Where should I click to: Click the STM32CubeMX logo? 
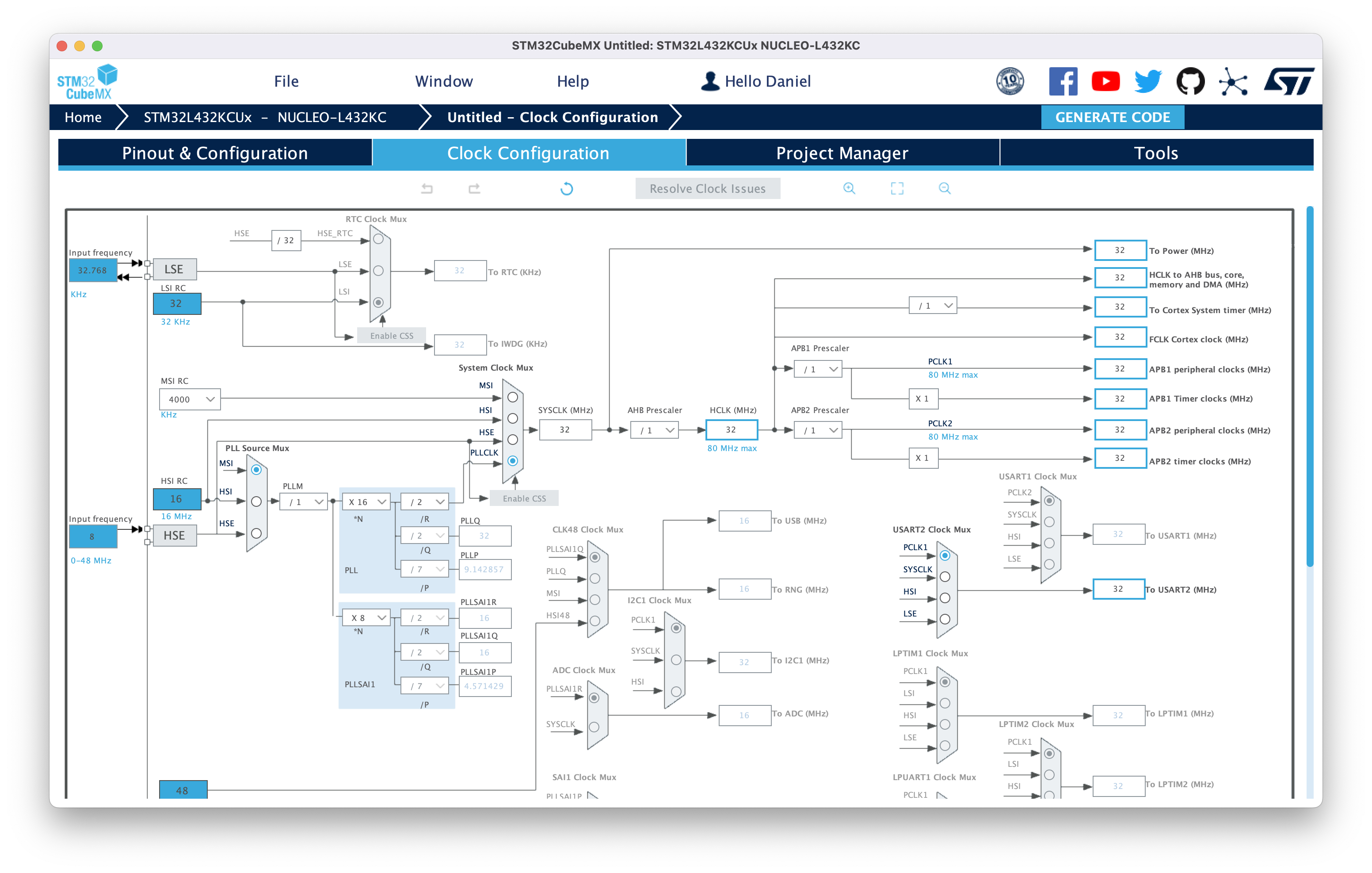pyautogui.click(x=87, y=81)
